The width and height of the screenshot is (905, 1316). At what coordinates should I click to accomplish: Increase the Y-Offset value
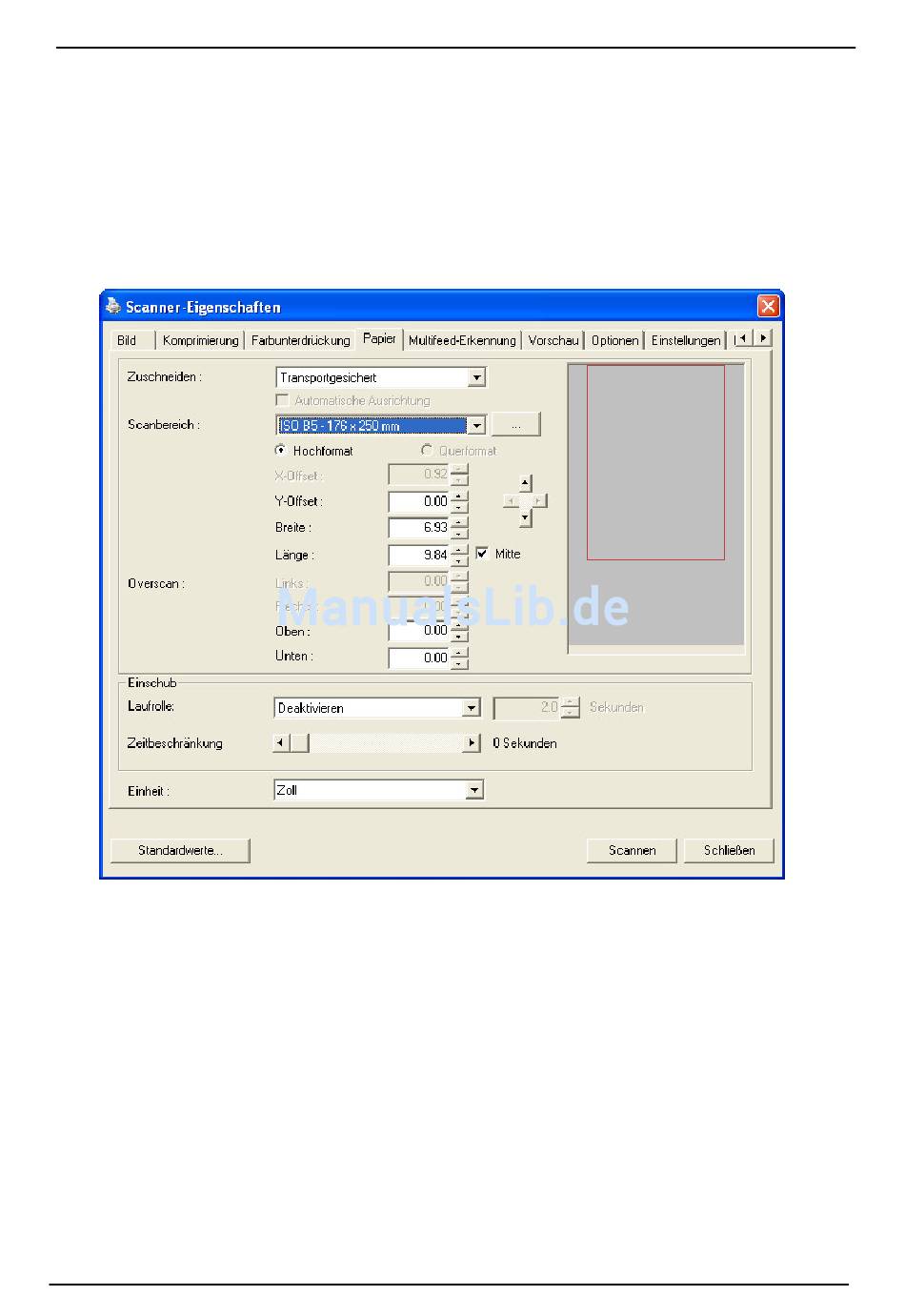[460, 496]
